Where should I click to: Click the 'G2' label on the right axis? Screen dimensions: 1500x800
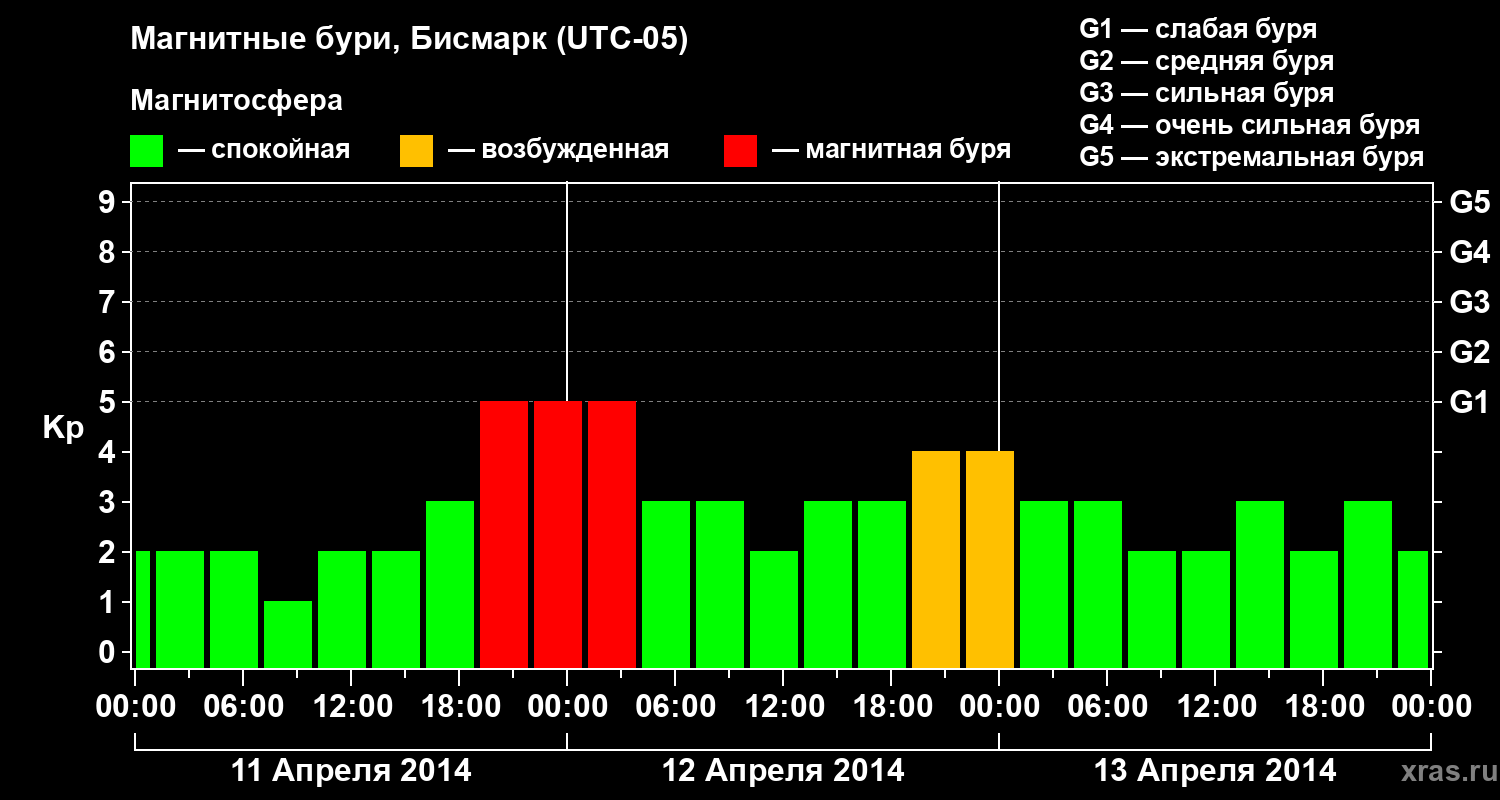1469,352
